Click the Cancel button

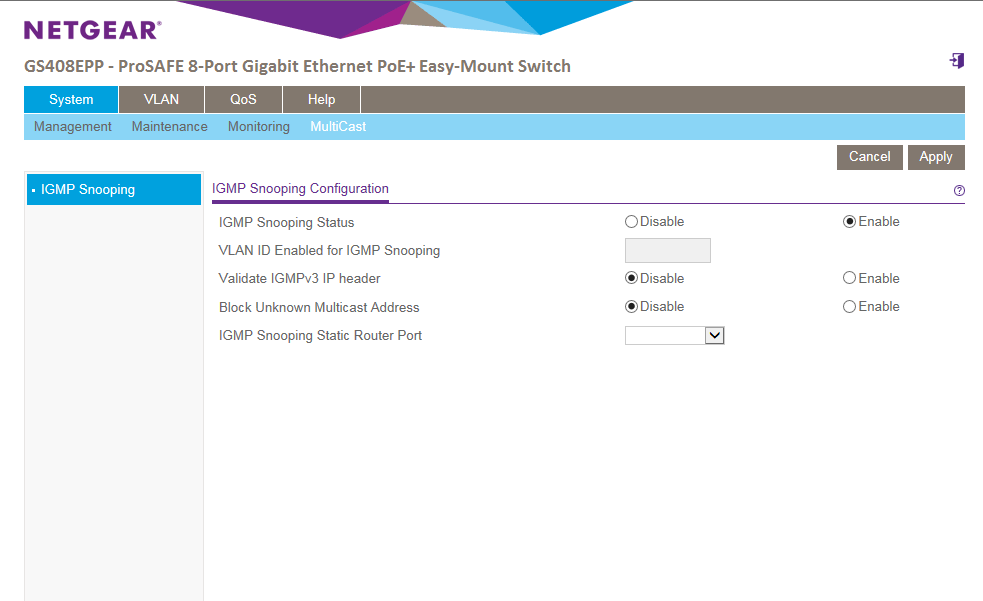869,157
